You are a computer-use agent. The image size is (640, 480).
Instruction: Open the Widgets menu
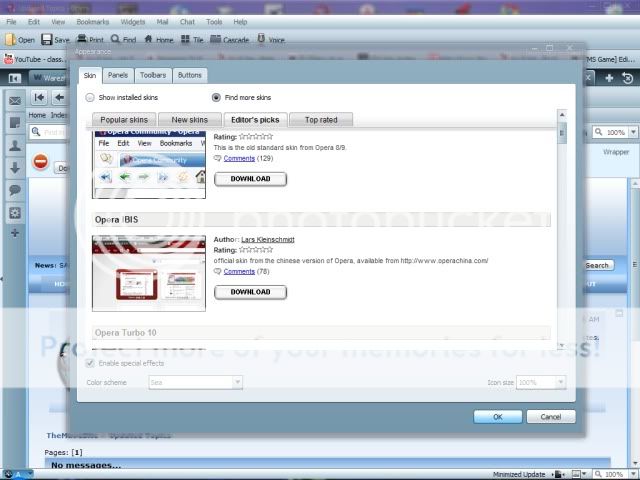point(133,22)
